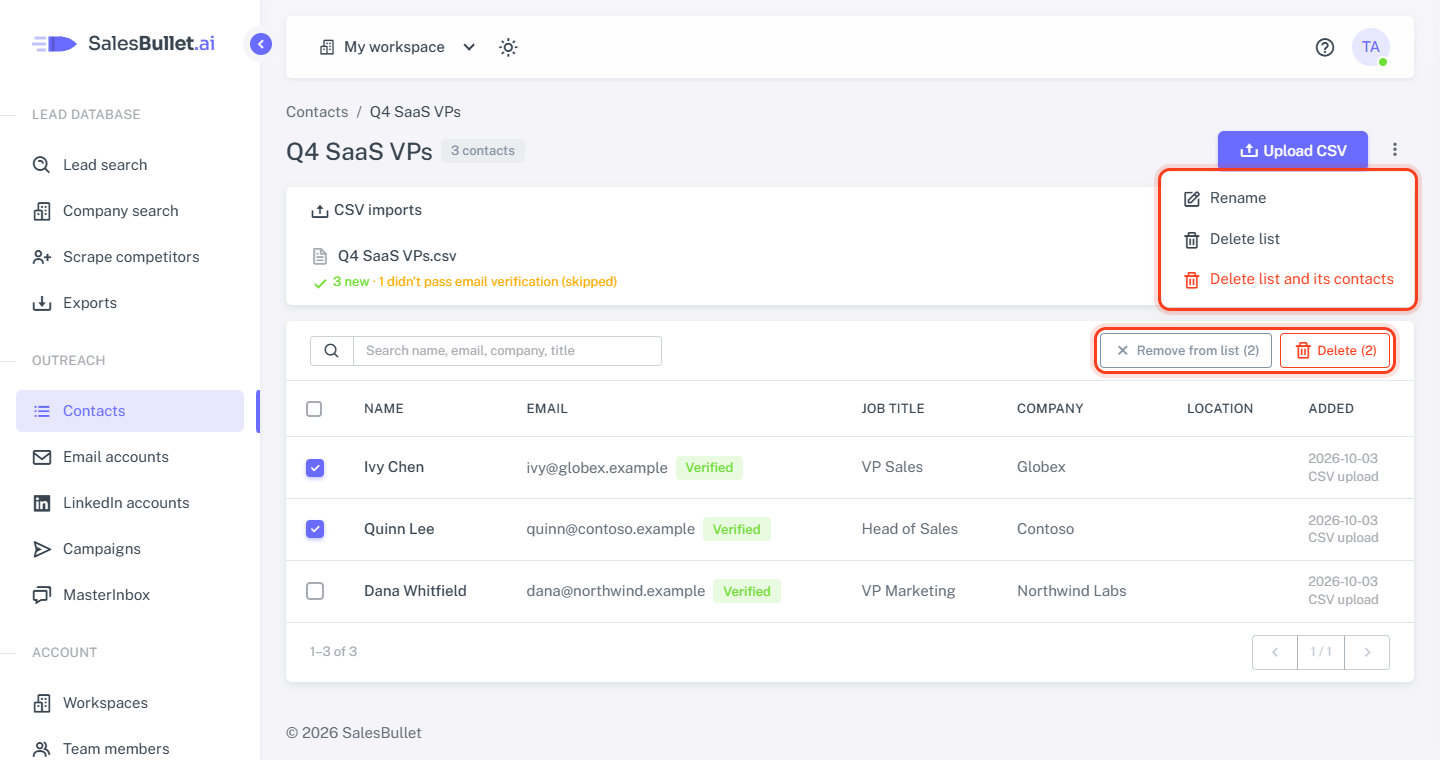The width and height of the screenshot is (1440, 760).
Task: Click the Upload CSV button
Action: tap(1293, 151)
